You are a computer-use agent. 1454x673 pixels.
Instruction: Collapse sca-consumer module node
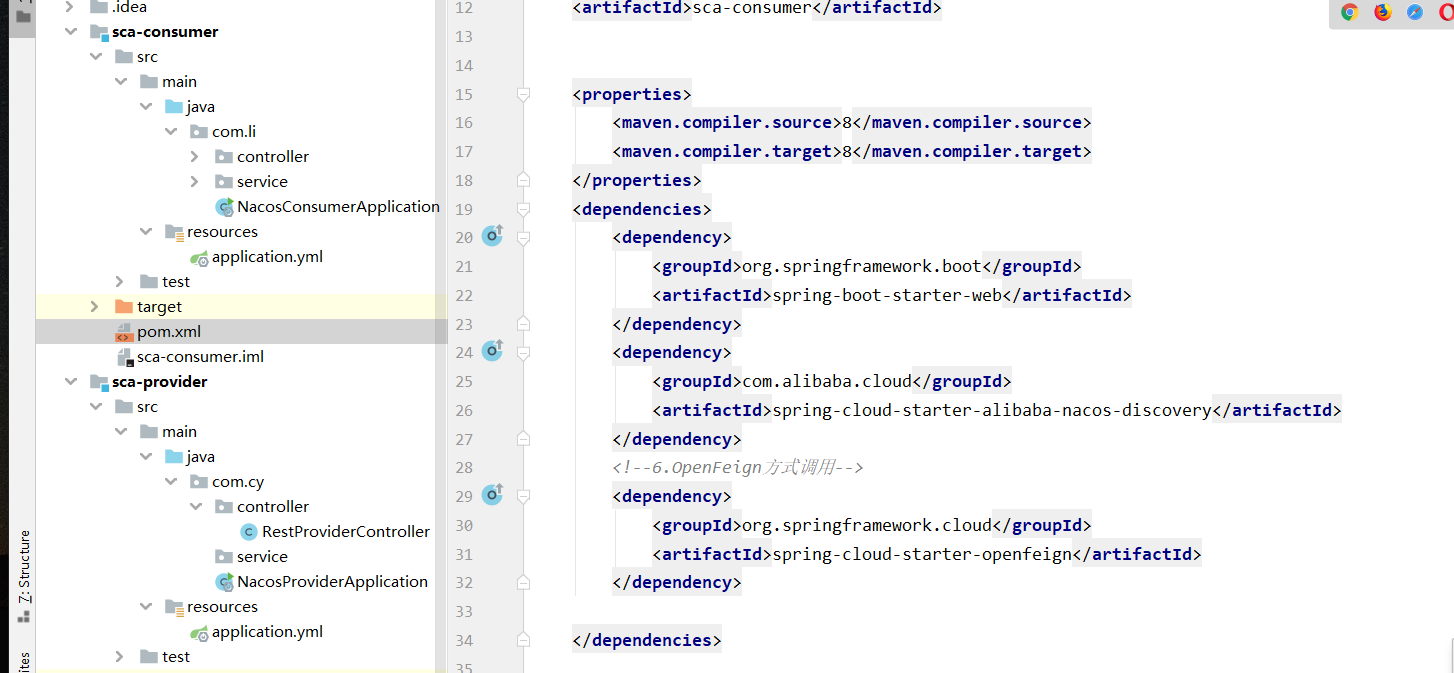click(70, 32)
